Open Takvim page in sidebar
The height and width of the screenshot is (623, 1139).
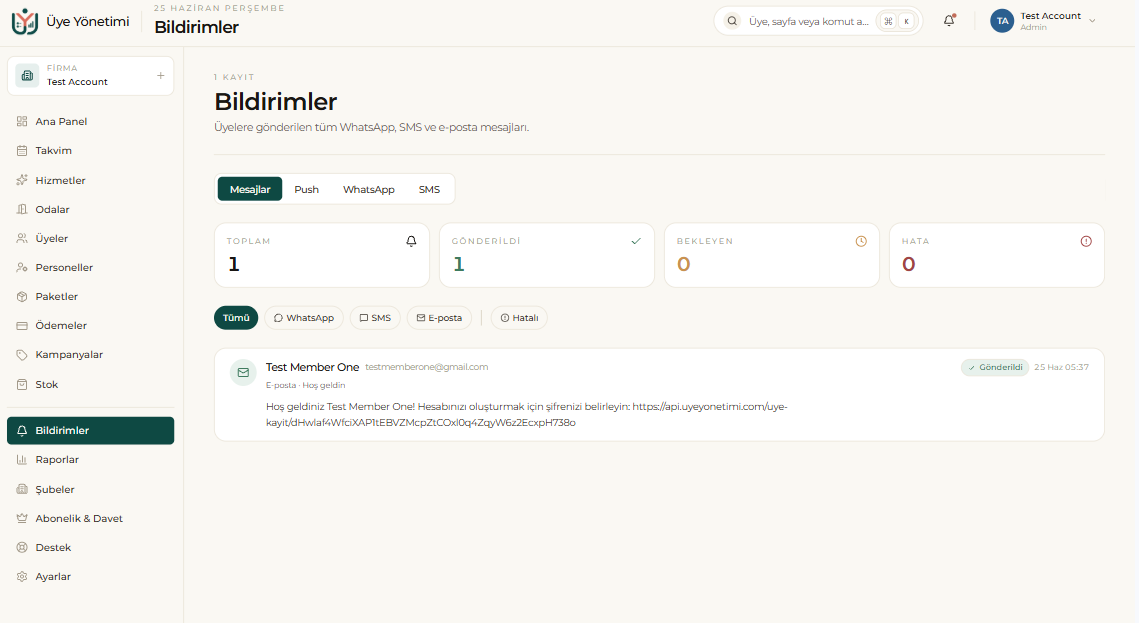(91, 150)
